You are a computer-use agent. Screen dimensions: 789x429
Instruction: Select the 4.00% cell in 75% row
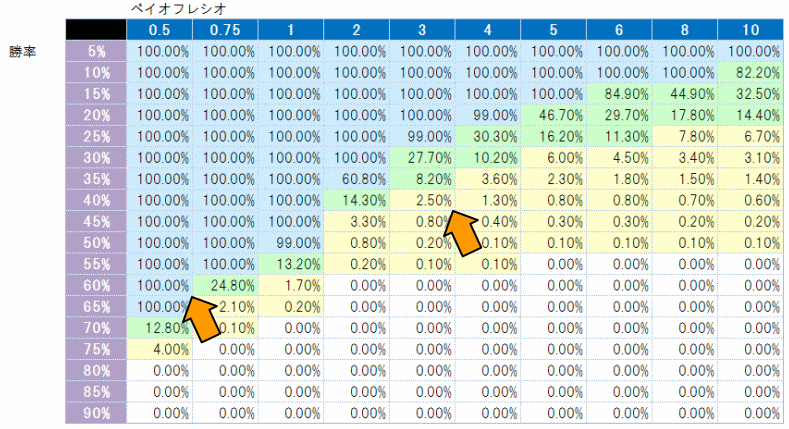pyautogui.click(x=160, y=349)
